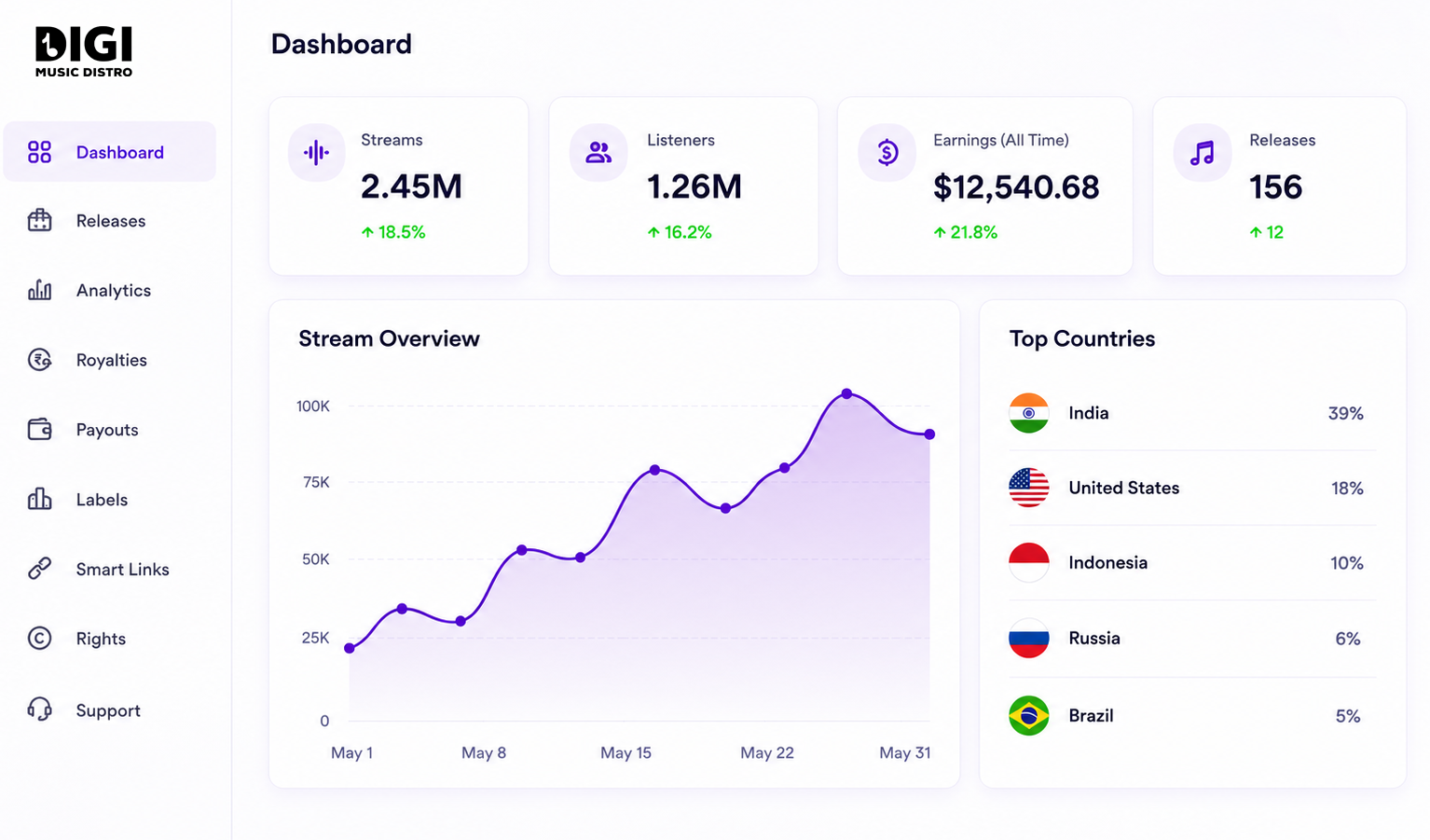The width and height of the screenshot is (1430, 840).
Task: Click the Streams waveform icon
Action: (x=316, y=152)
